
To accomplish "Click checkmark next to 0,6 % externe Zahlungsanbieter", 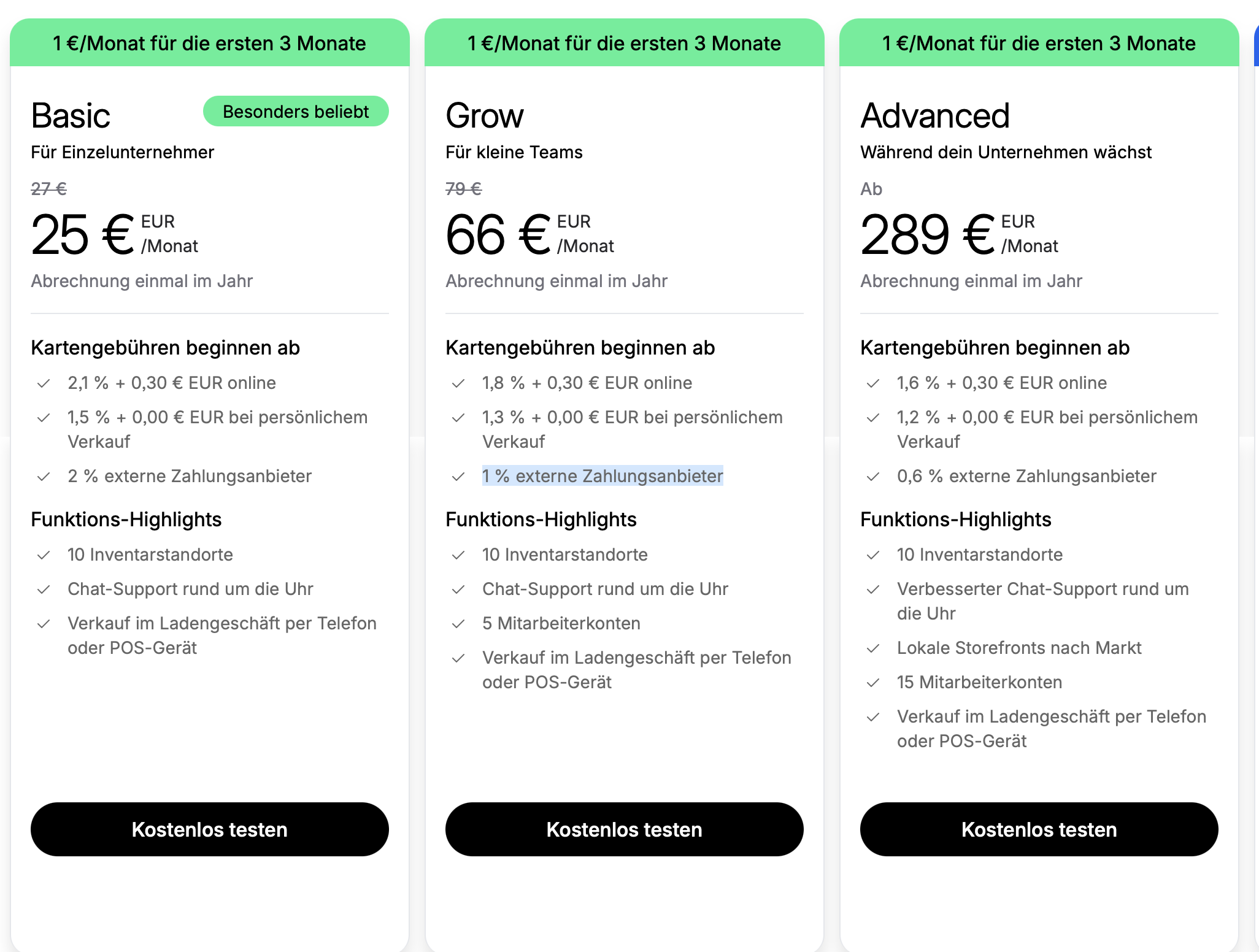I will coord(873,477).
